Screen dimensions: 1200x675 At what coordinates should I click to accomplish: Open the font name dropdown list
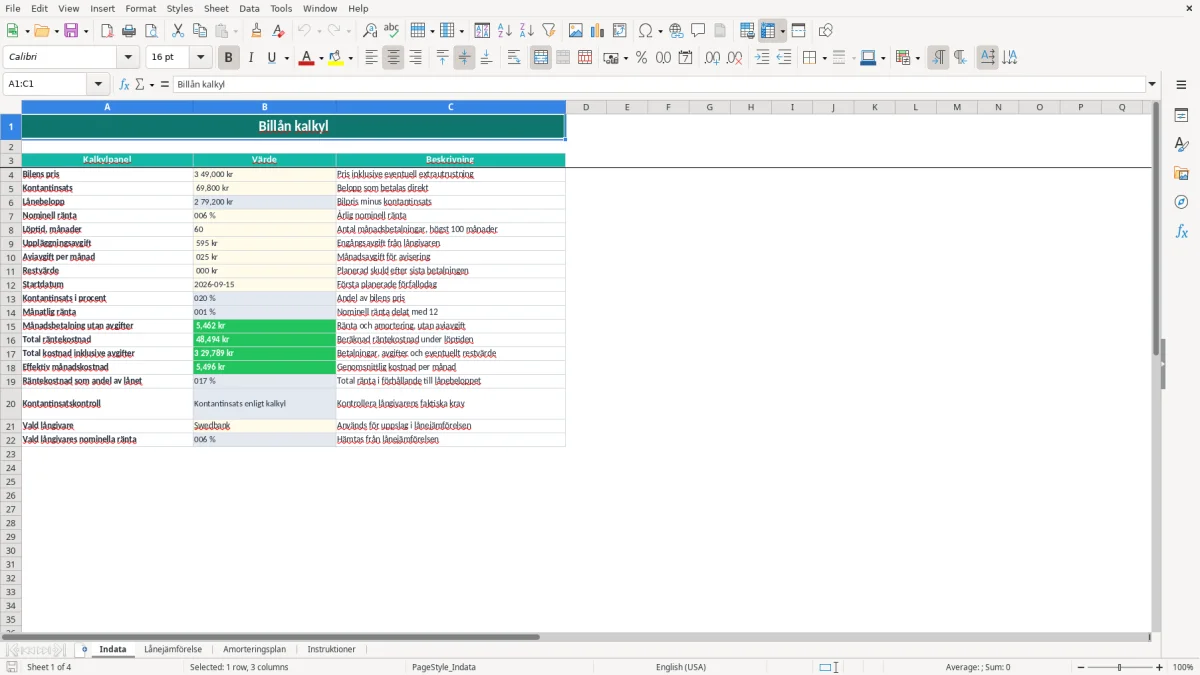point(128,58)
